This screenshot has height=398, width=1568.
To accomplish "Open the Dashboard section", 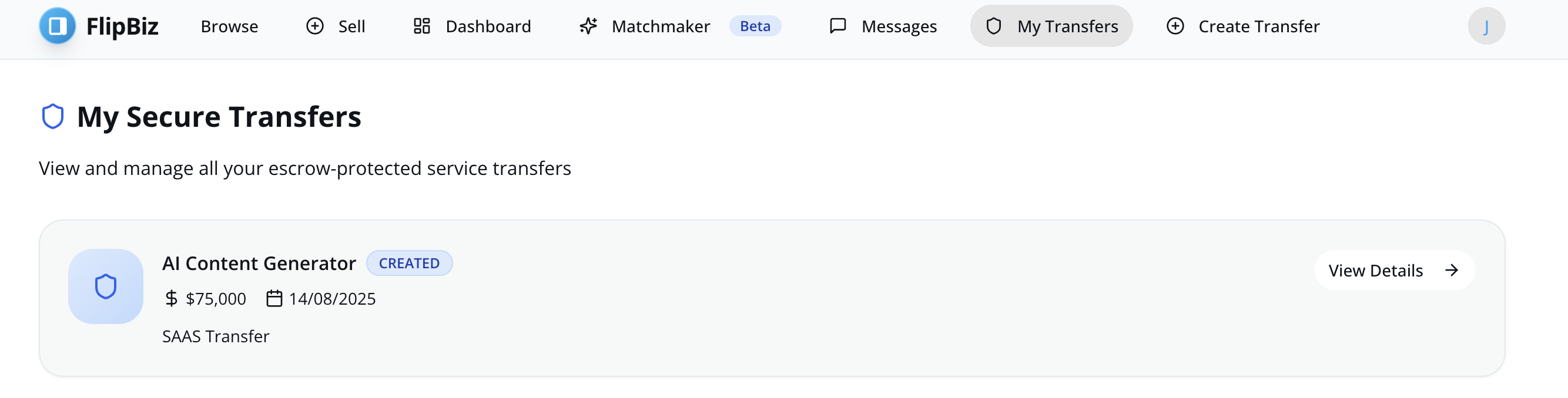I will (x=473, y=26).
